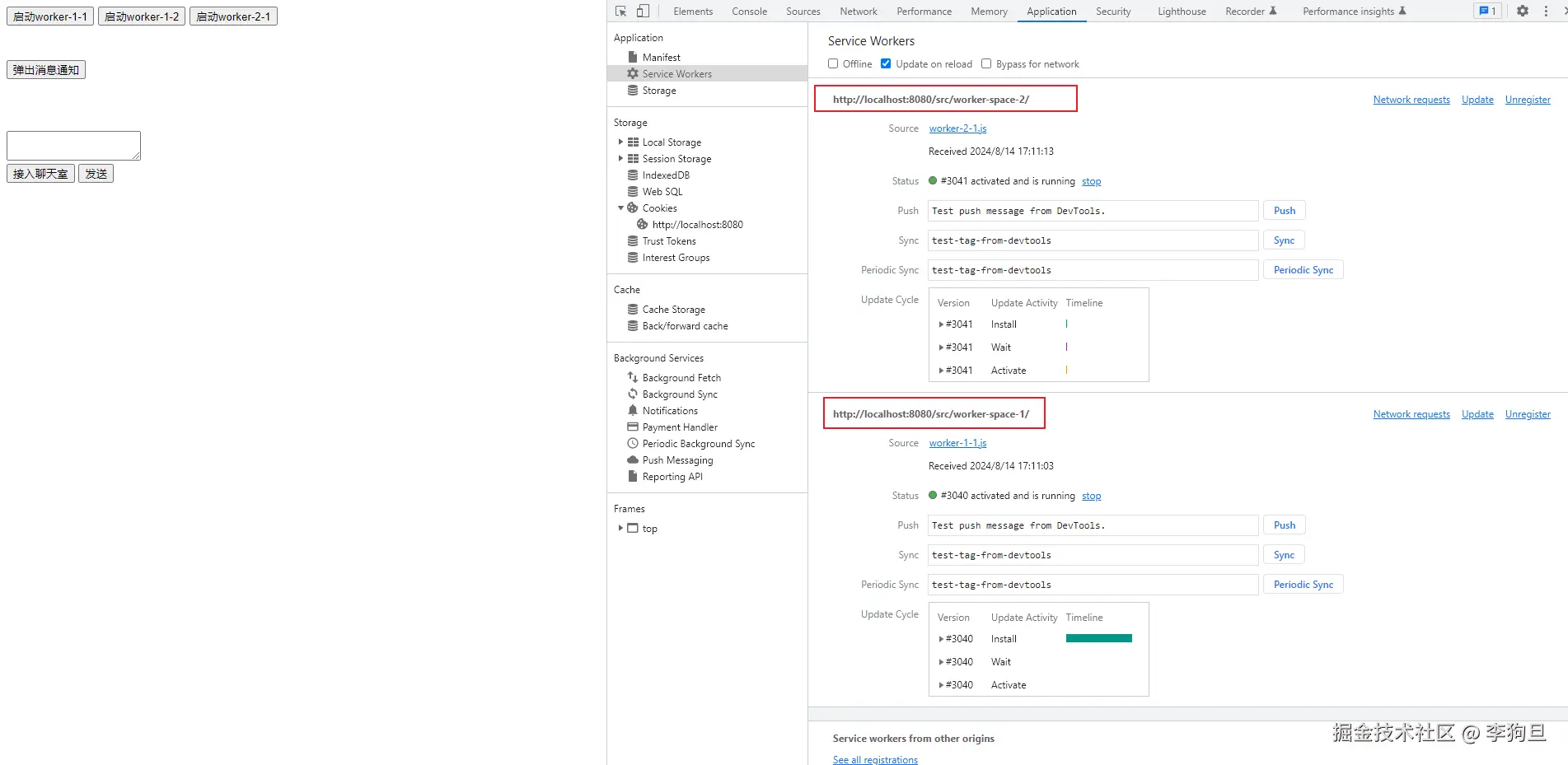Image resolution: width=1568 pixels, height=765 pixels.
Task: Click the 接入聊天室 button
Action: tap(40, 174)
